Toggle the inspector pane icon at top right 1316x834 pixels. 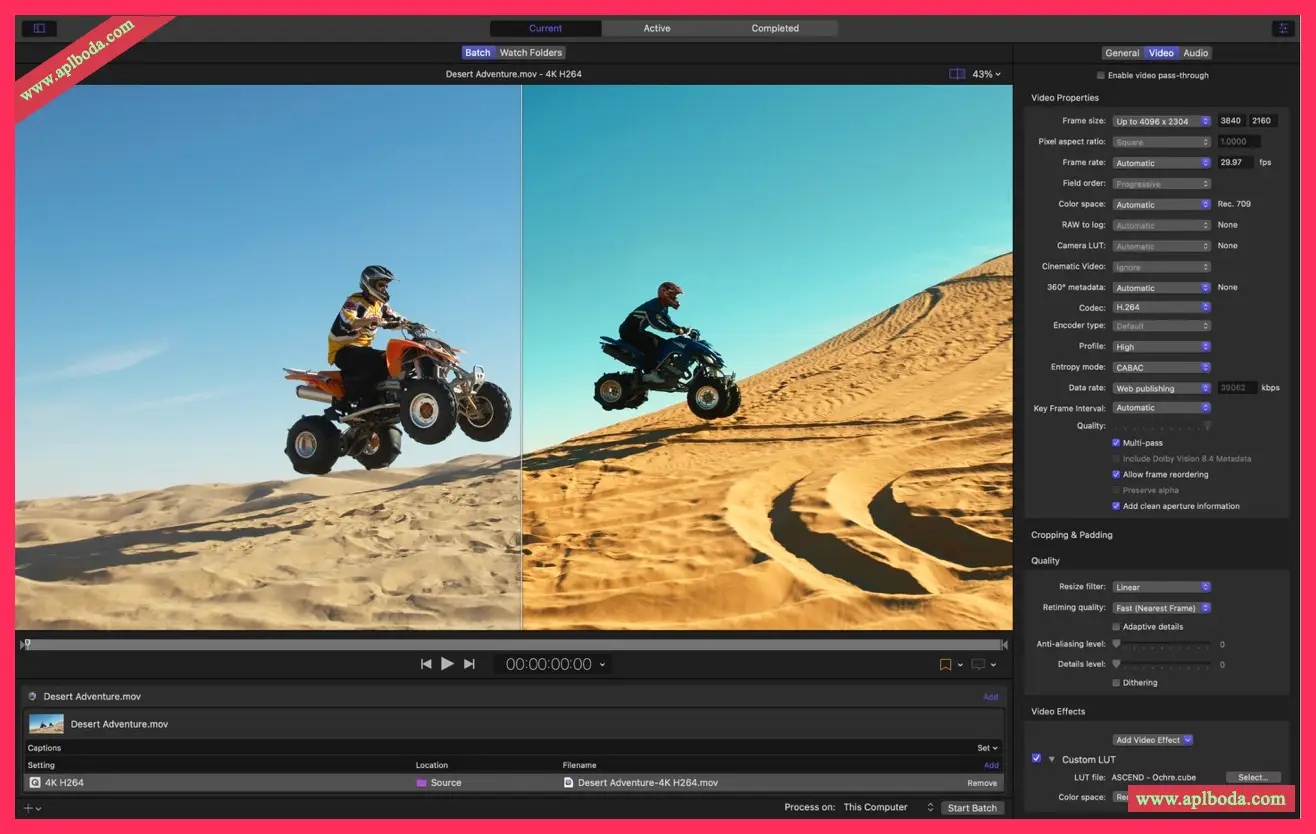[1281, 29]
